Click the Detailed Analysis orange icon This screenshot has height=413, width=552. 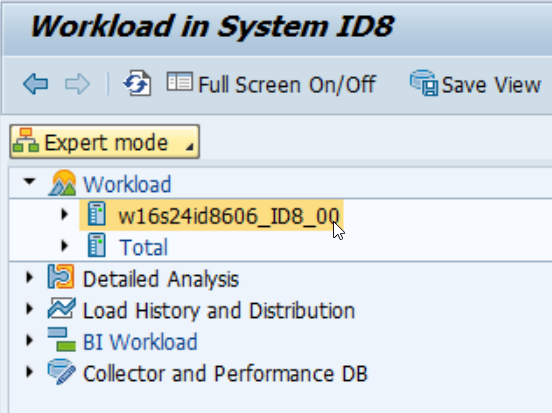click(x=61, y=276)
